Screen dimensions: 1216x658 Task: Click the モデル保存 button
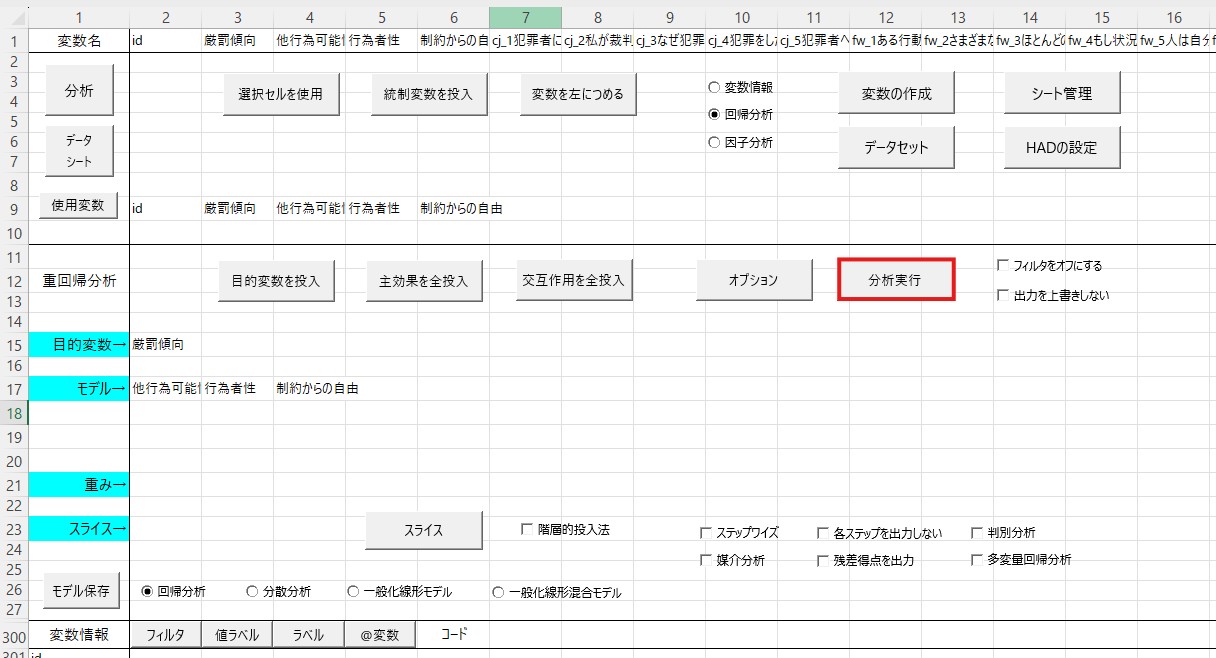click(x=81, y=591)
